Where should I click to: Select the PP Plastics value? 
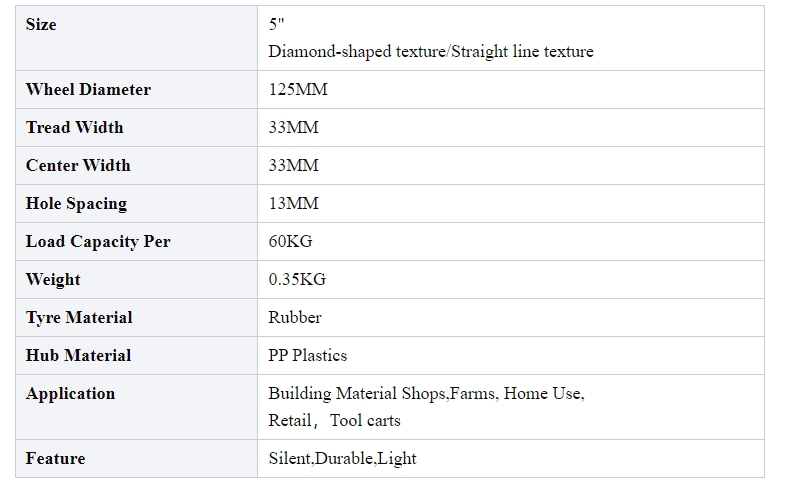(308, 356)
